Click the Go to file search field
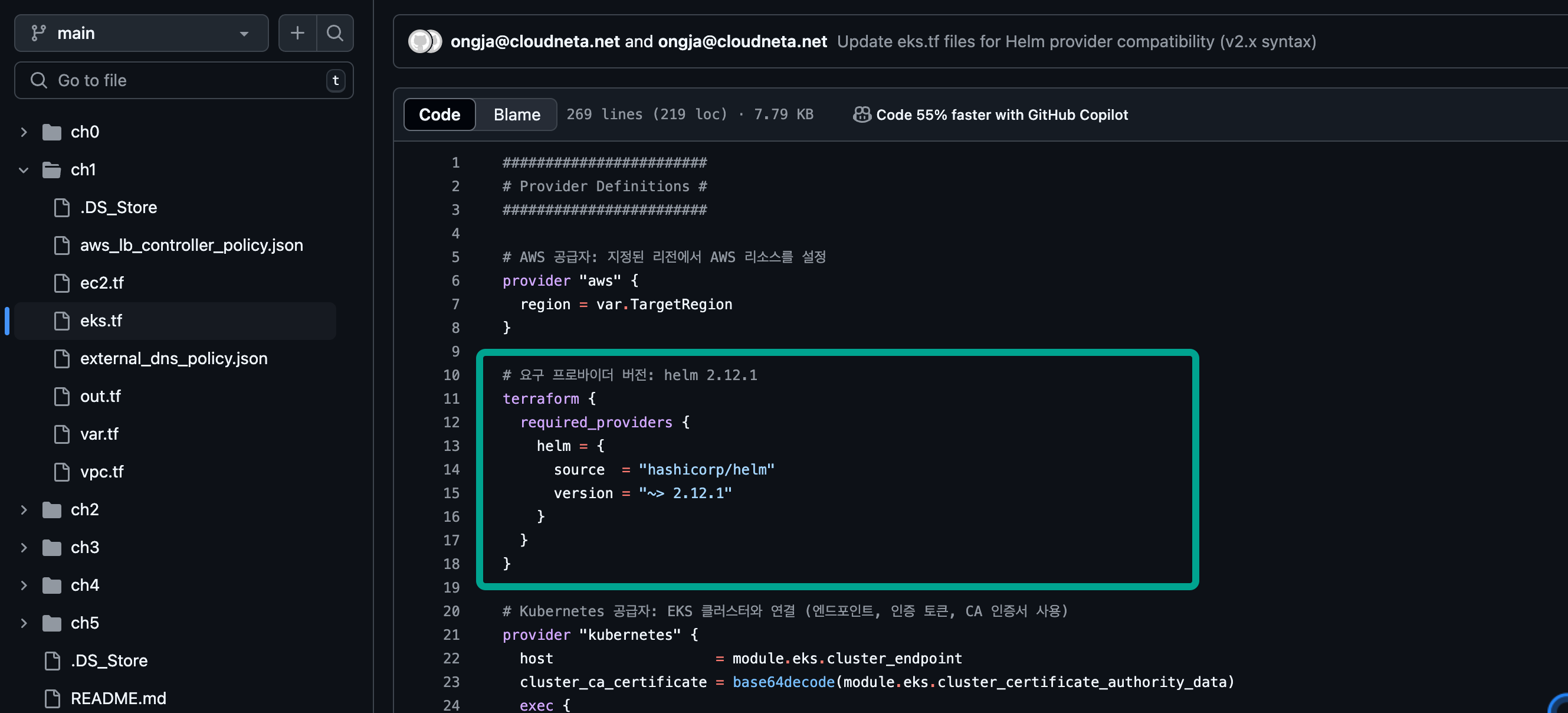The height and width of the screenshot is (713, 1568). point(183,80)
